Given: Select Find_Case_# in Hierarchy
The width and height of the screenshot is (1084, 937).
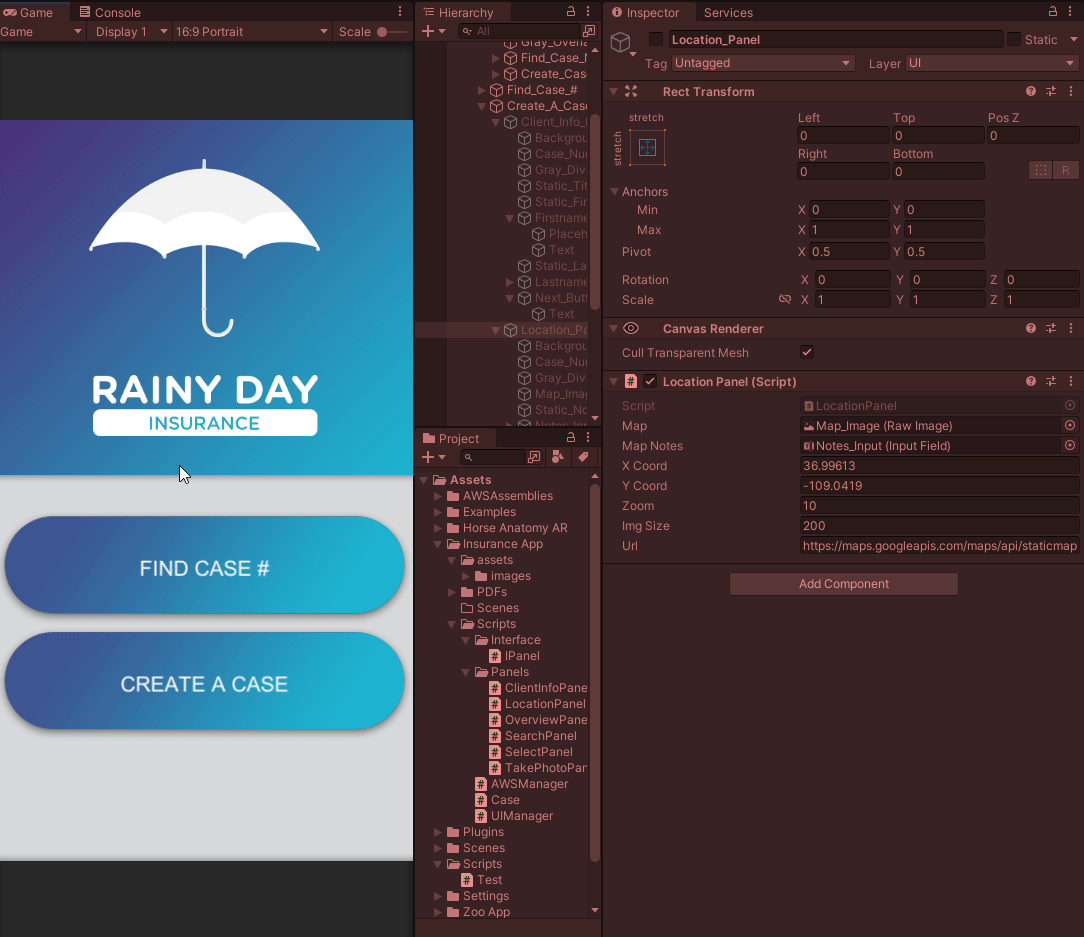Looking at the screenshot, I should click(x=534, y=90).
